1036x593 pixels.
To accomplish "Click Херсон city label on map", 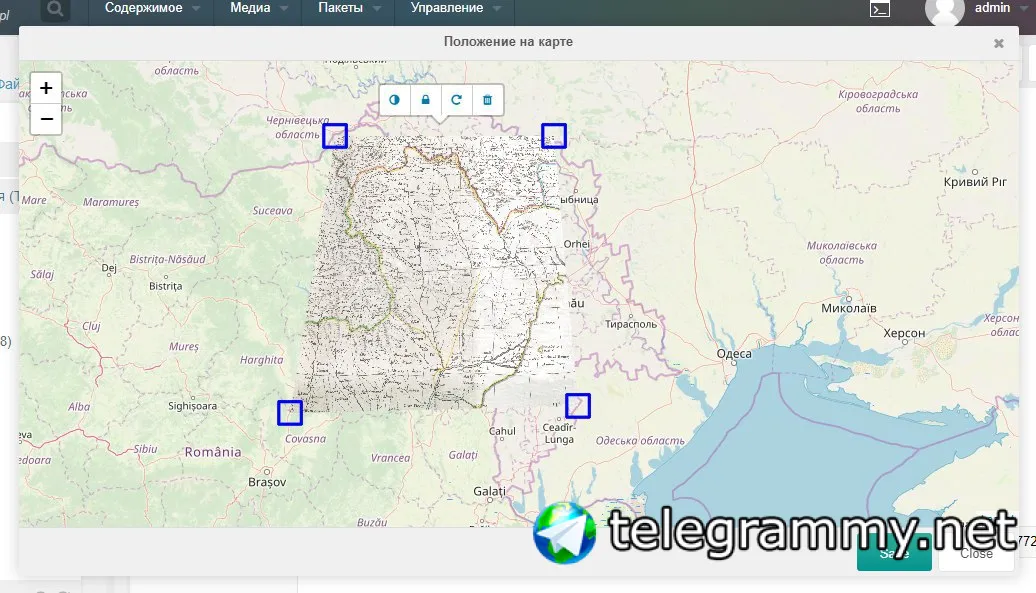I will click(x=905, y=333).
